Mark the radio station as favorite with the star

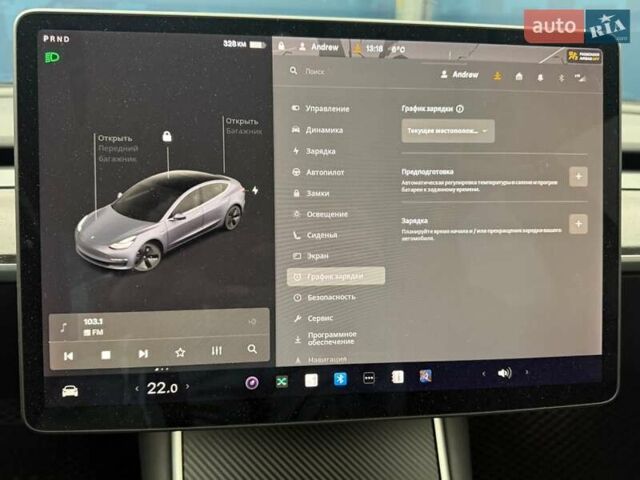tap(180, 353)
